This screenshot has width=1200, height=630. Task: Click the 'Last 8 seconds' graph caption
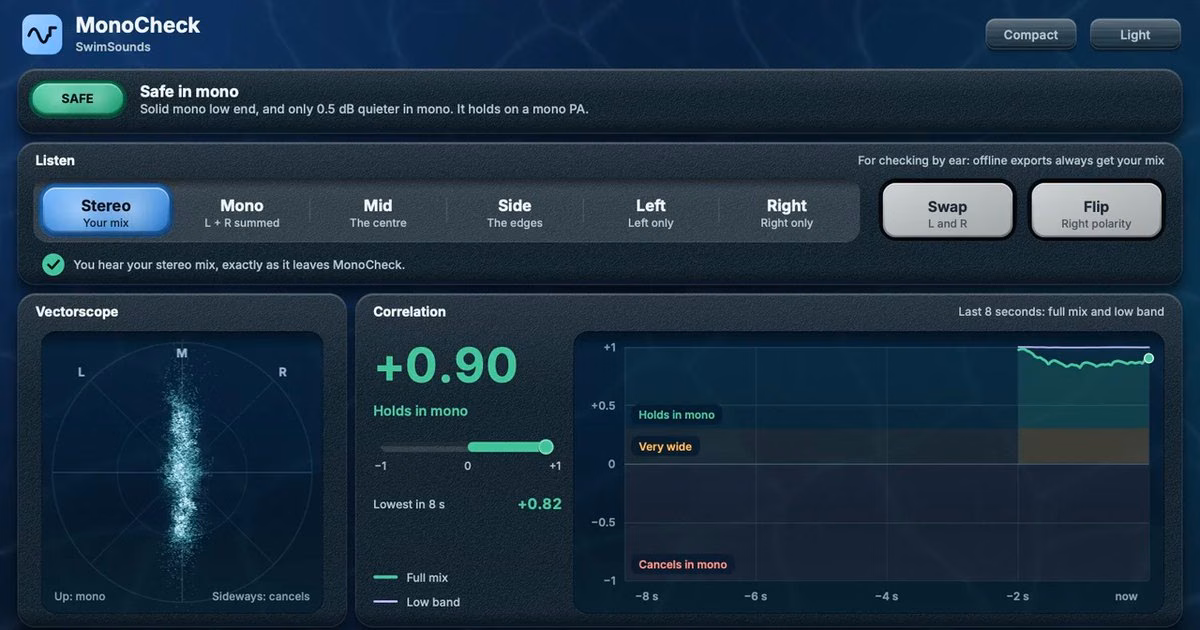tap(1061, 312)
